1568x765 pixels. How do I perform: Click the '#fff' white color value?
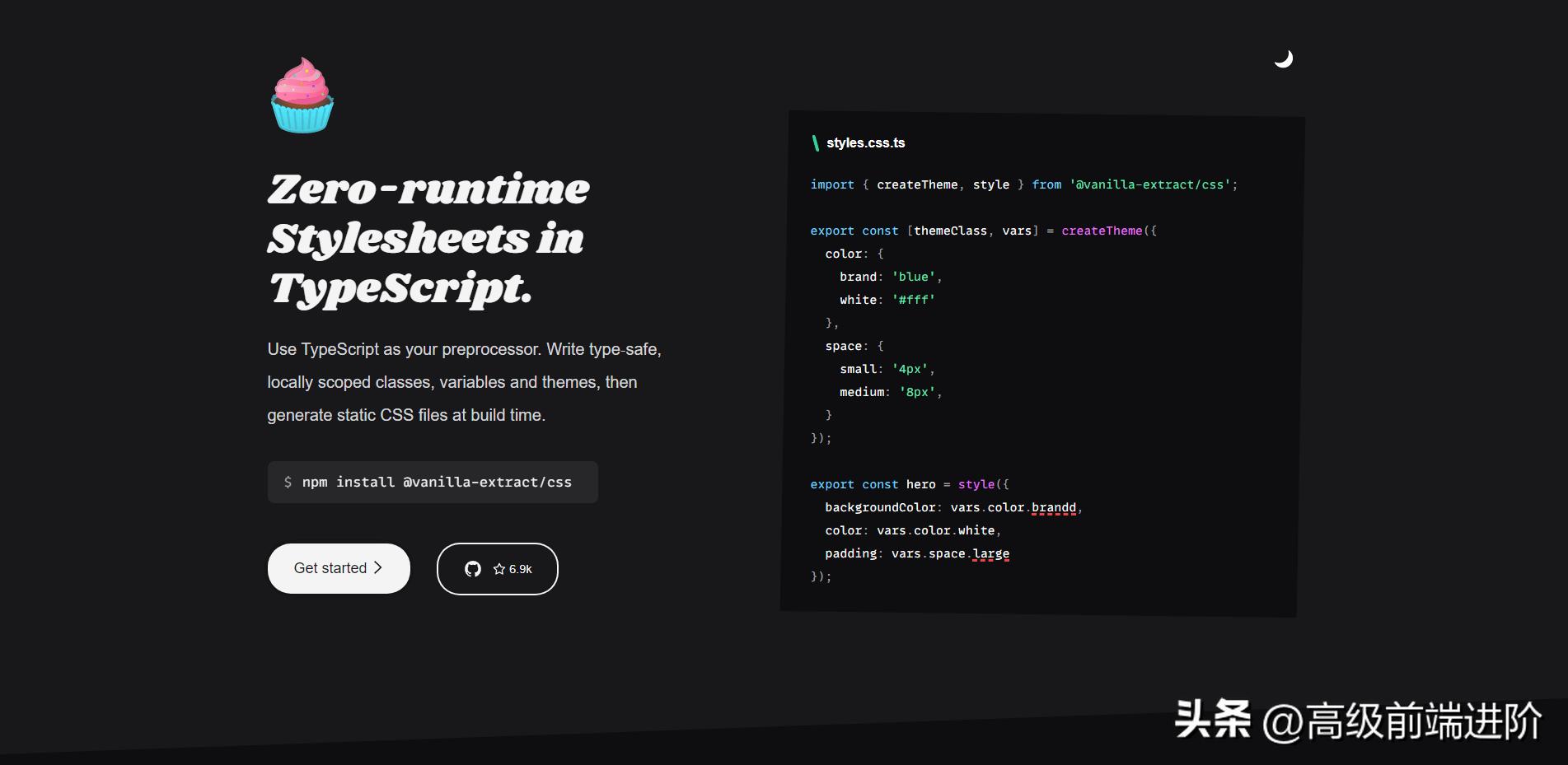(x=913, y=301)
